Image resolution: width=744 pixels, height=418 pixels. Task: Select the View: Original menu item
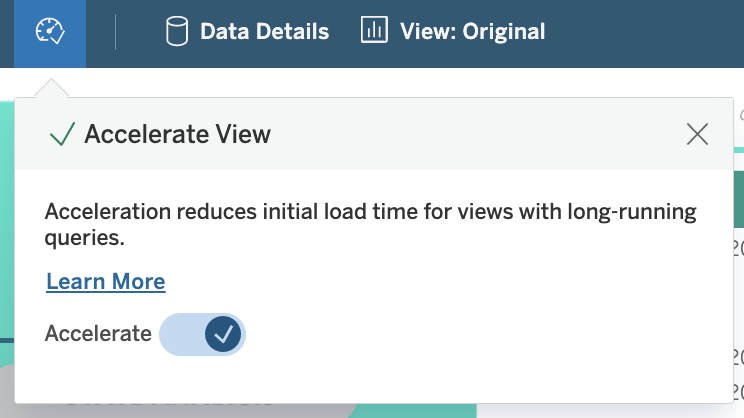point(472,32)
